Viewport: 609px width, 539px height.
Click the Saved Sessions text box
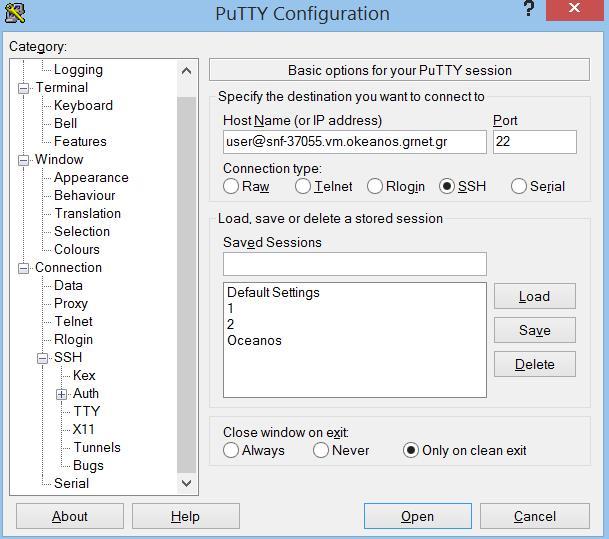coord(355,264)
